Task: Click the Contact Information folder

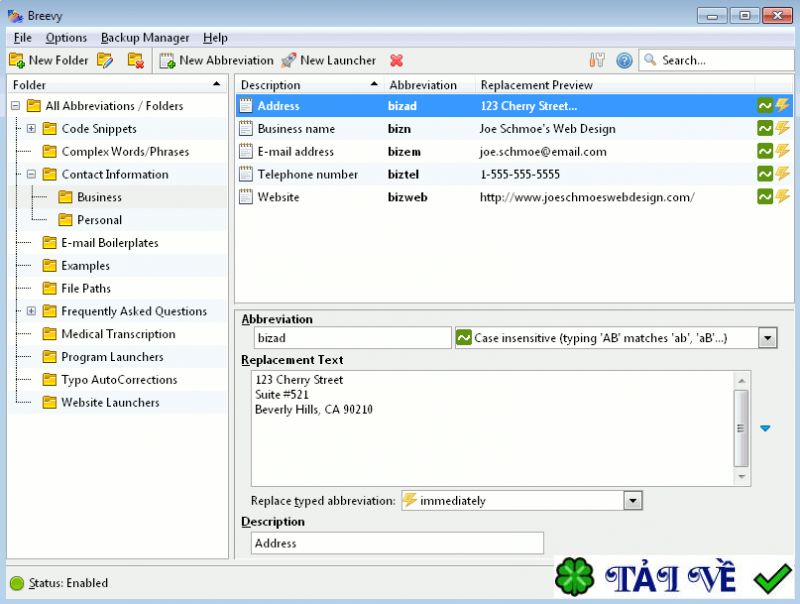Action: (x=115, y=174)
